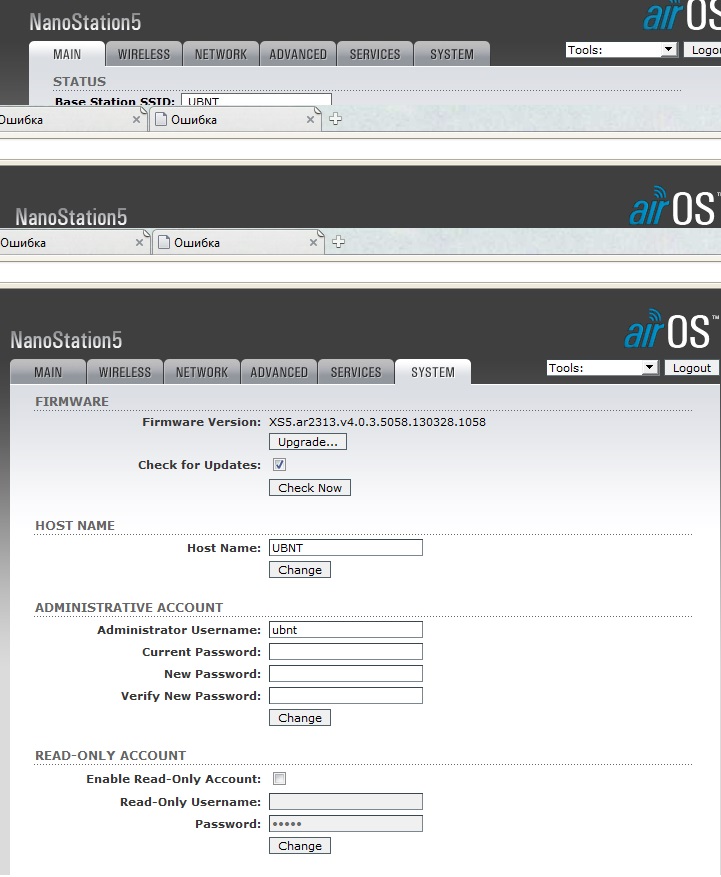Click Change button under Administrative Account
This screenshot has width=721, height=877.
[x=300, y=718]
